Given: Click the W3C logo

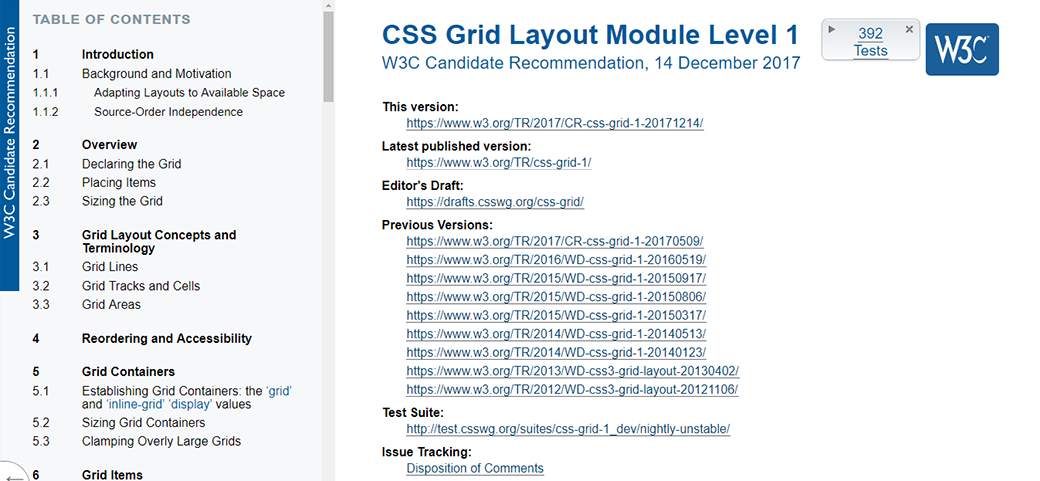Looking at the screenshot, I should click(961, 48).
